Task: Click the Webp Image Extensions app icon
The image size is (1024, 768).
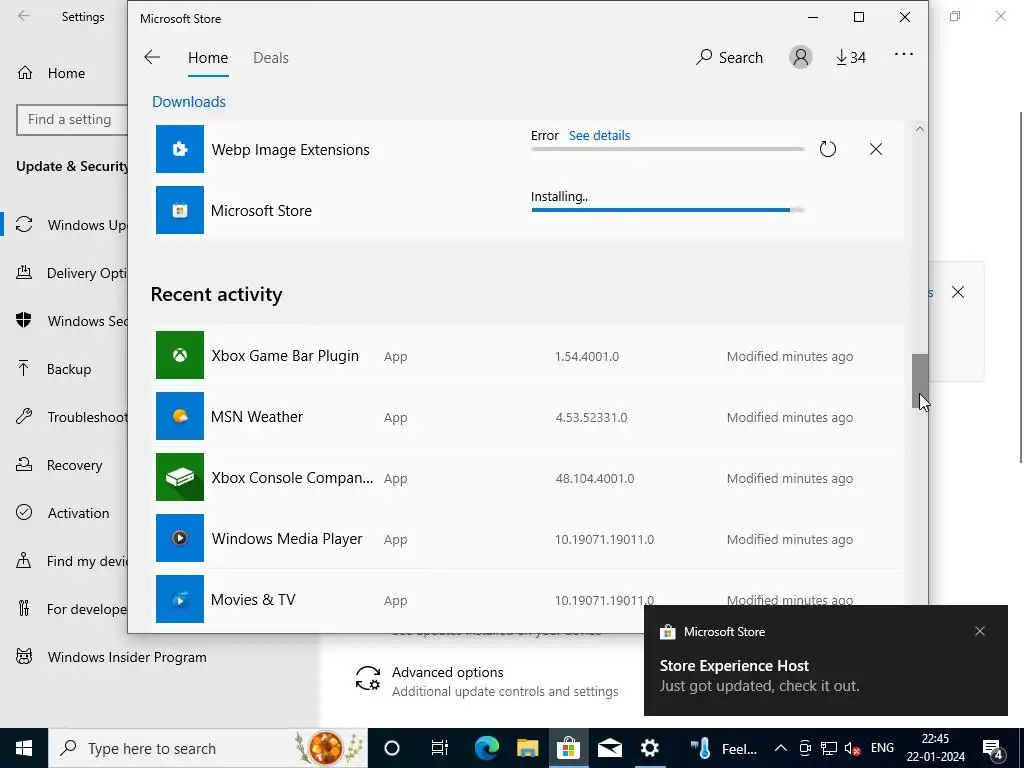Action: point(180,149)
